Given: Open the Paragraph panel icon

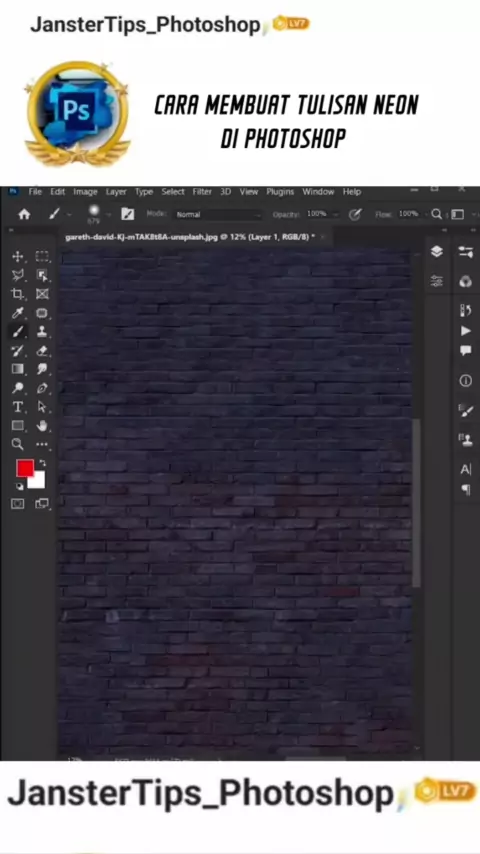Looking at the screenshot, I should pyautogui.click(x=466, y=490).
